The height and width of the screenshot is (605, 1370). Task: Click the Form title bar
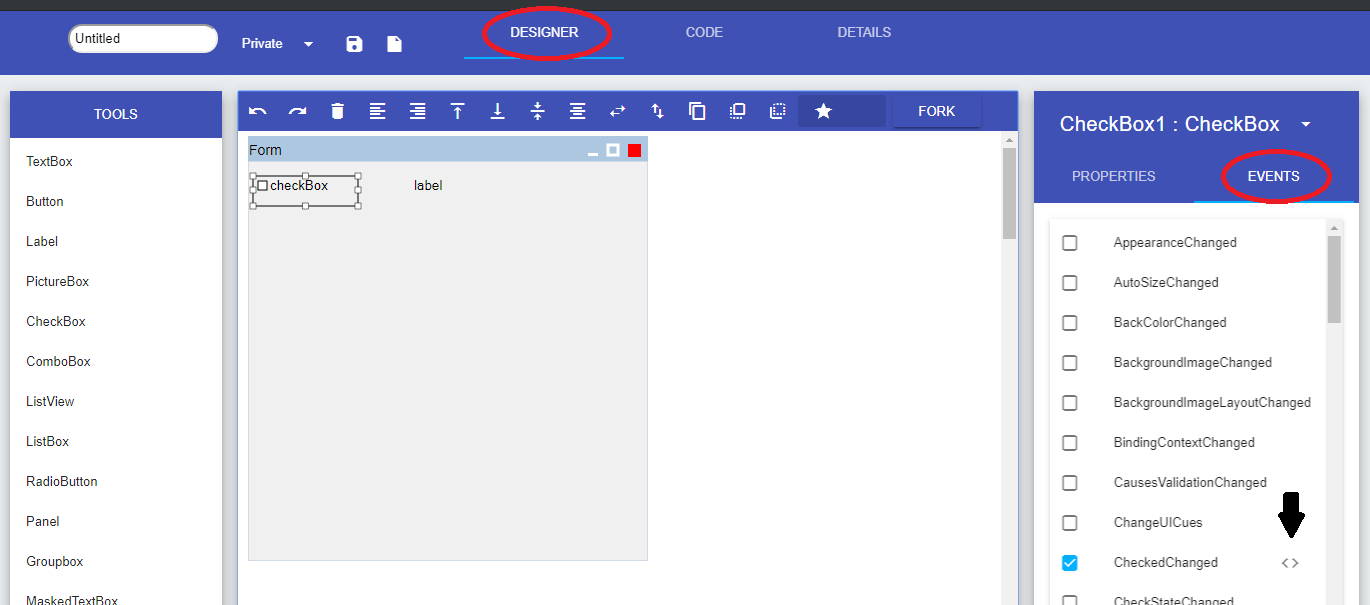448,150
